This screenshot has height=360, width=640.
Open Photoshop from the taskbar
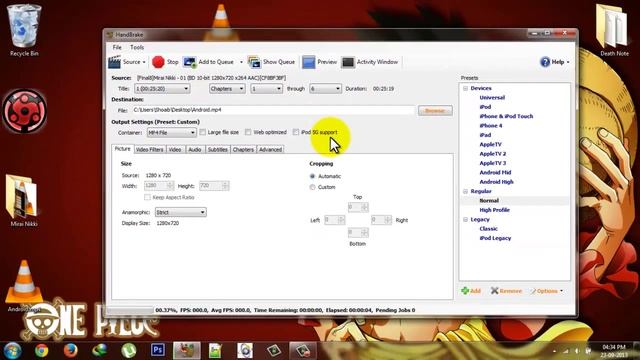(x=158, y=350)
